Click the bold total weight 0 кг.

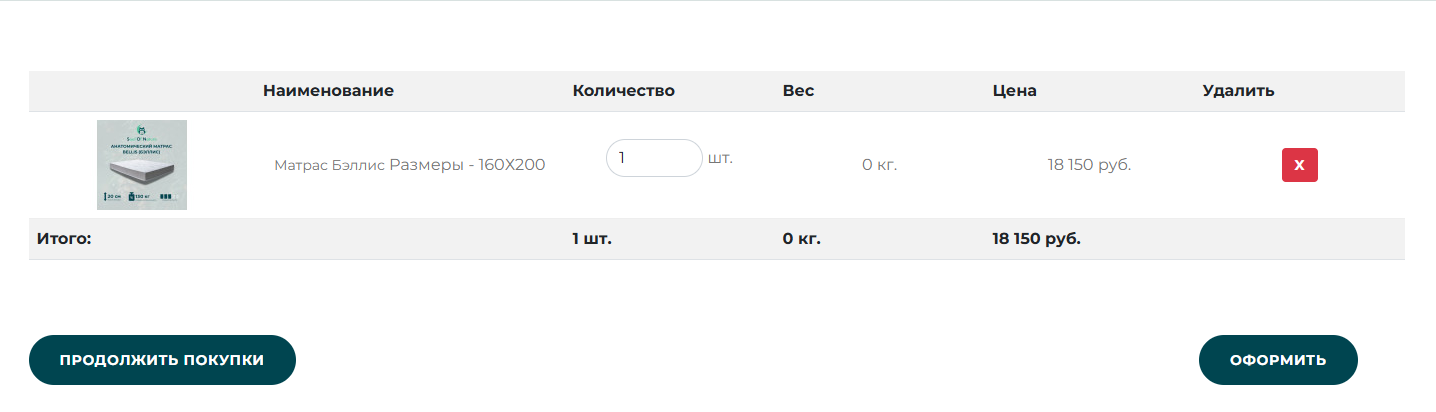[802, 239]
